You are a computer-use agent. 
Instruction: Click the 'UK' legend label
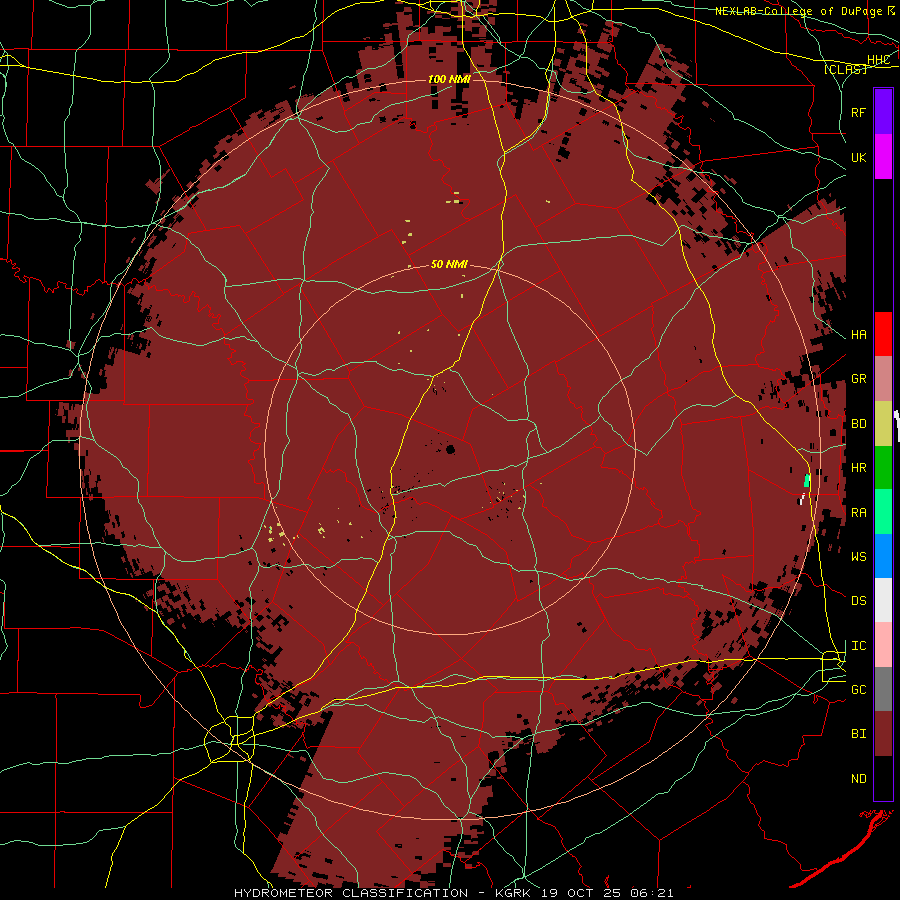tap(858, 157)
